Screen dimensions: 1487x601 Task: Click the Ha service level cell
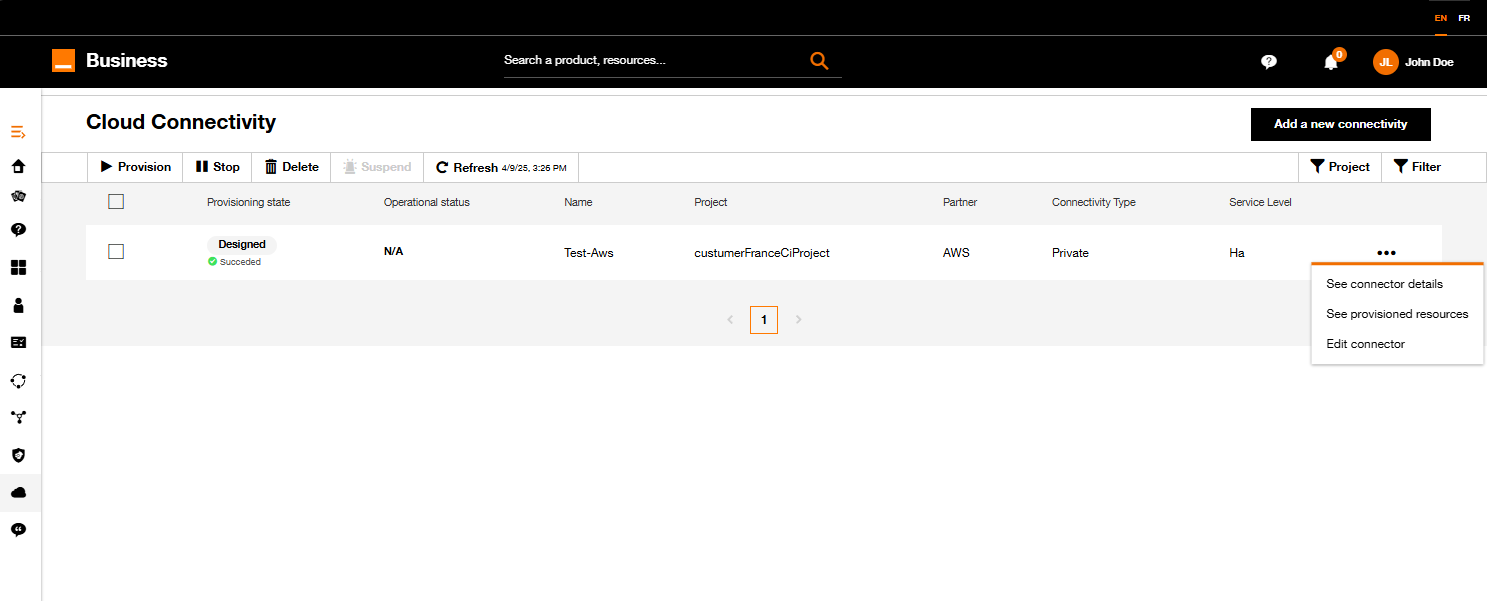(x=1237, y=253)
